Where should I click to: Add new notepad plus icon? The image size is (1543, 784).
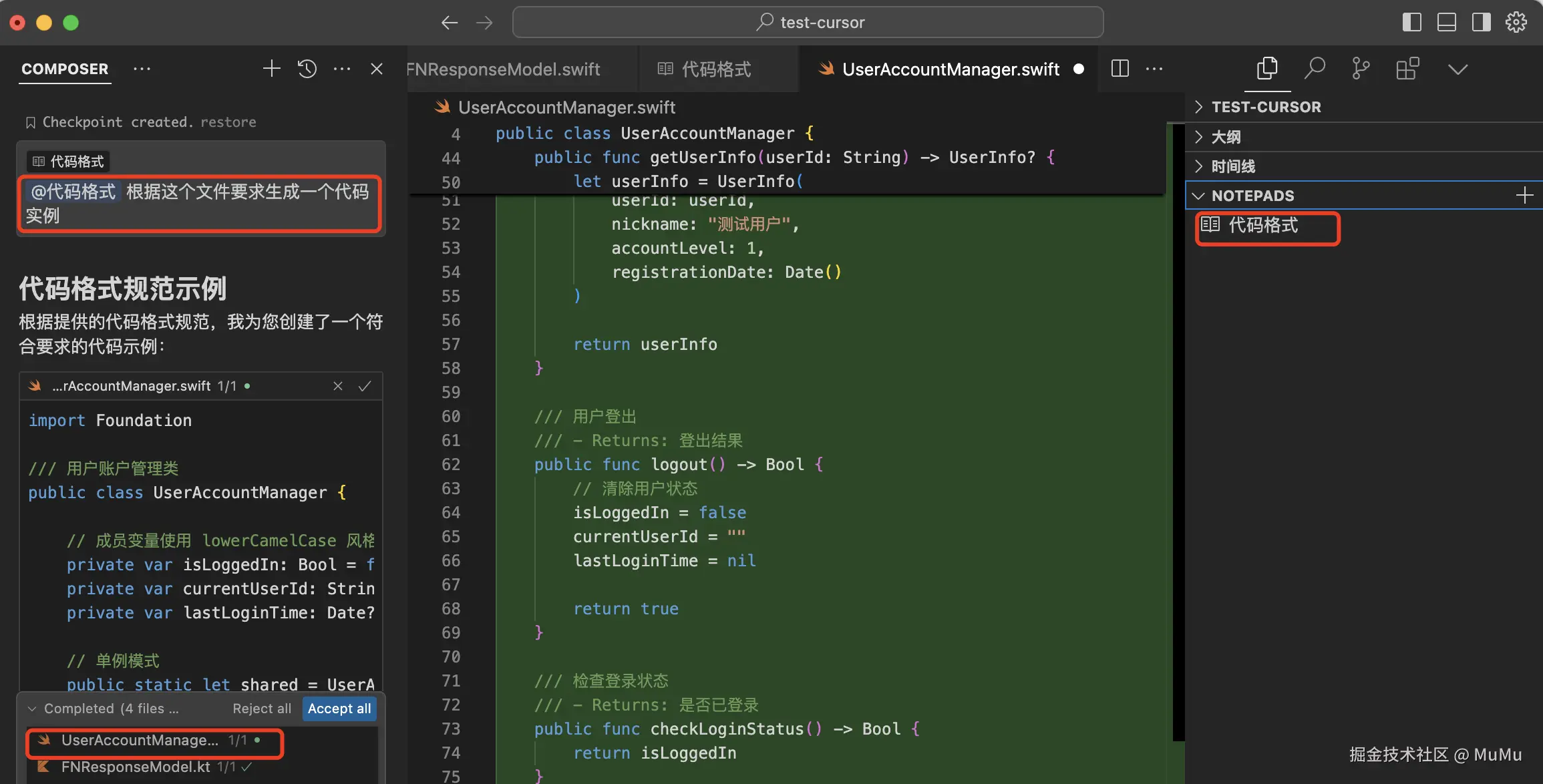(1524, 195)
